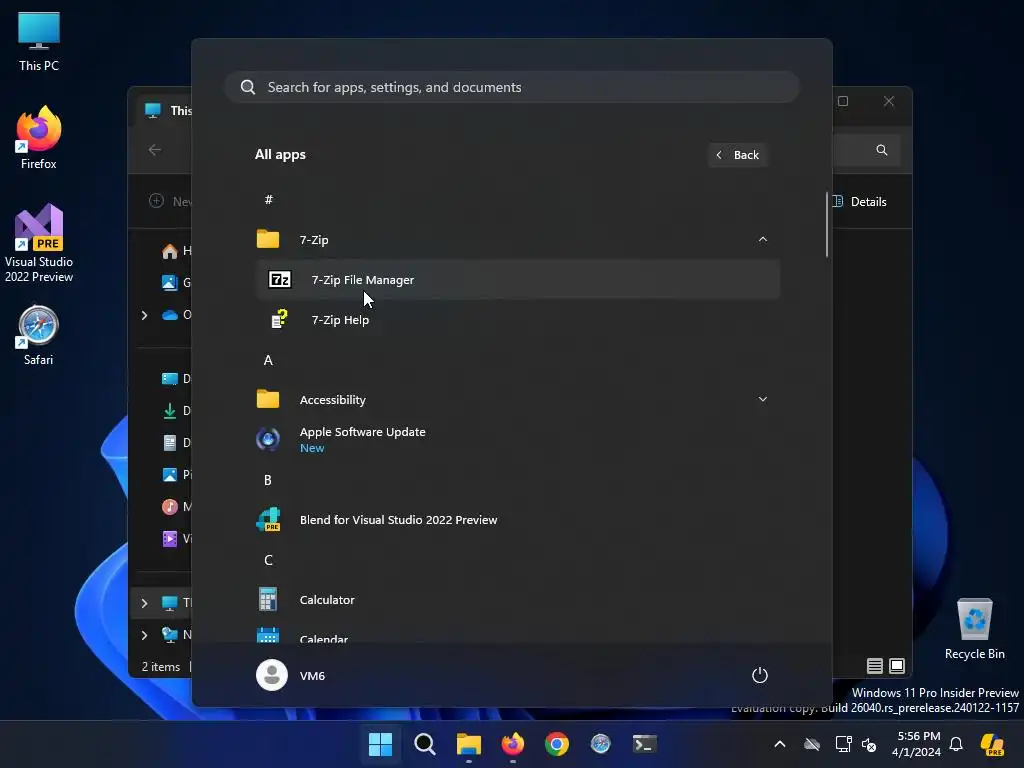Click the Windows Start button in taskbar
The width and height of the screenshot is (1024, 768).
[380, 744]
